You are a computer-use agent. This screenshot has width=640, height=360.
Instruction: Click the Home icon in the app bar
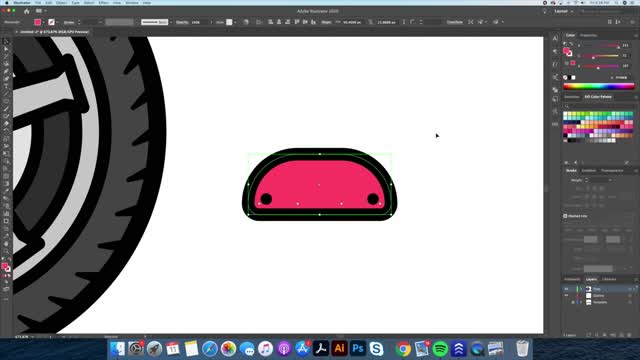[27, 11]
